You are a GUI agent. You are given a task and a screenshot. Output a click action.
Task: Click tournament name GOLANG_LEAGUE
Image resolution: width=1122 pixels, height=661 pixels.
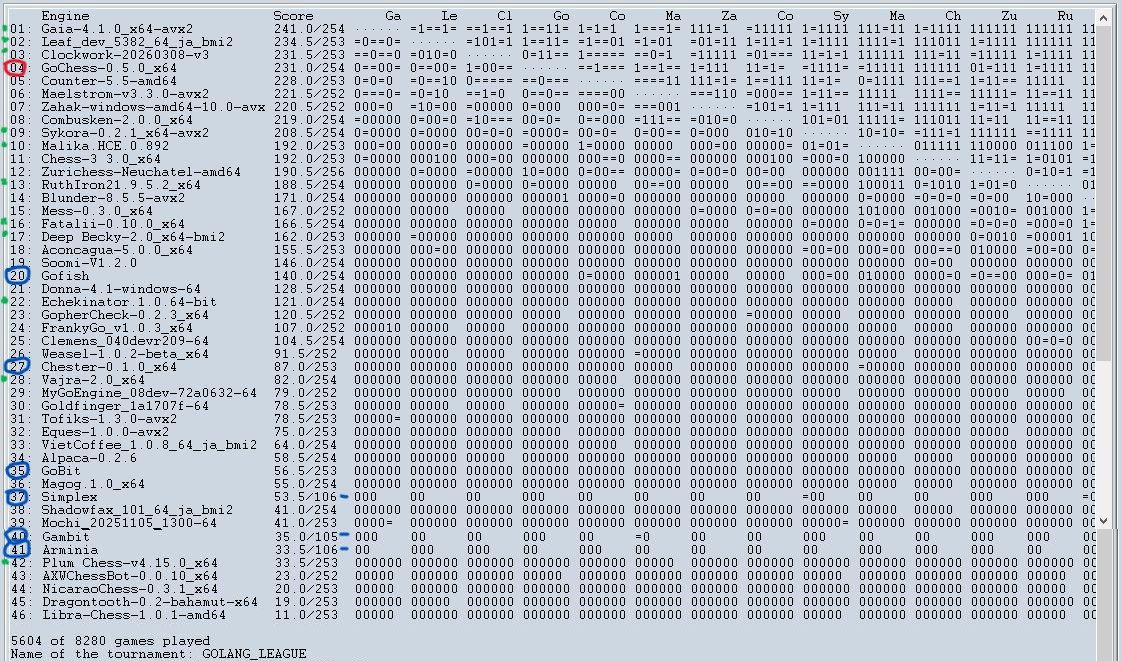click(254, 653)
